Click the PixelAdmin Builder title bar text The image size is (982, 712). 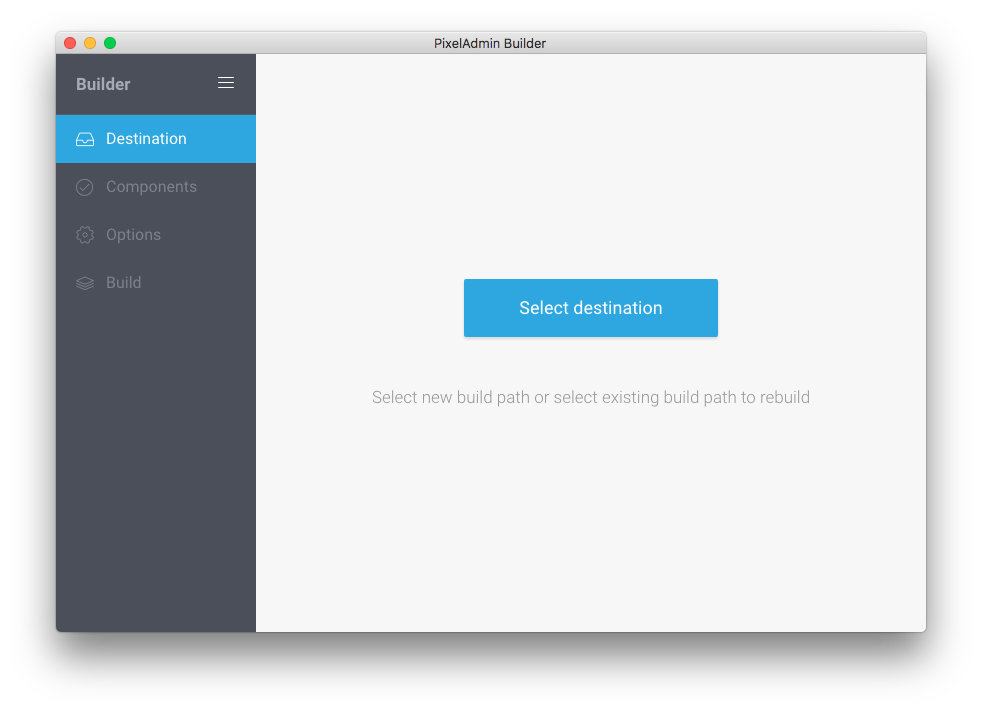[x=490, y=43]
